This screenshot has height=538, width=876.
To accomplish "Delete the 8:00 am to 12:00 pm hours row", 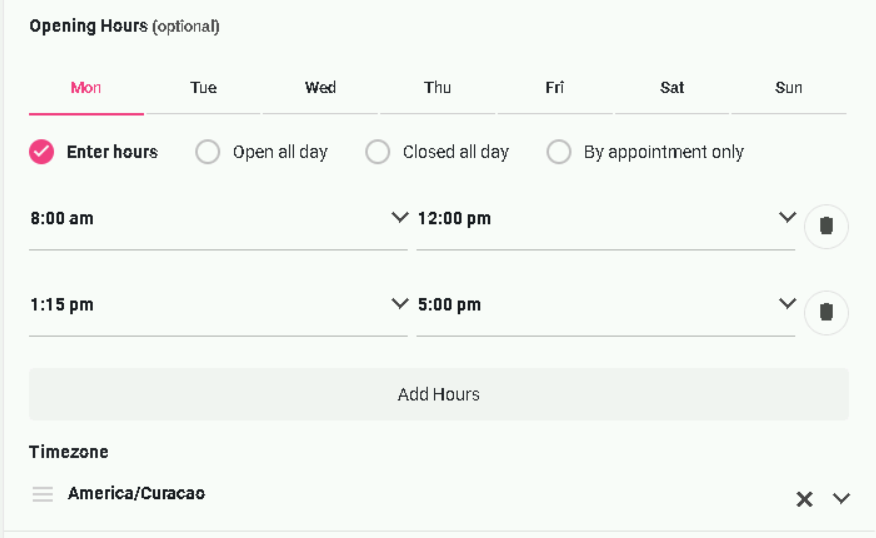I will tap(826, 226).
